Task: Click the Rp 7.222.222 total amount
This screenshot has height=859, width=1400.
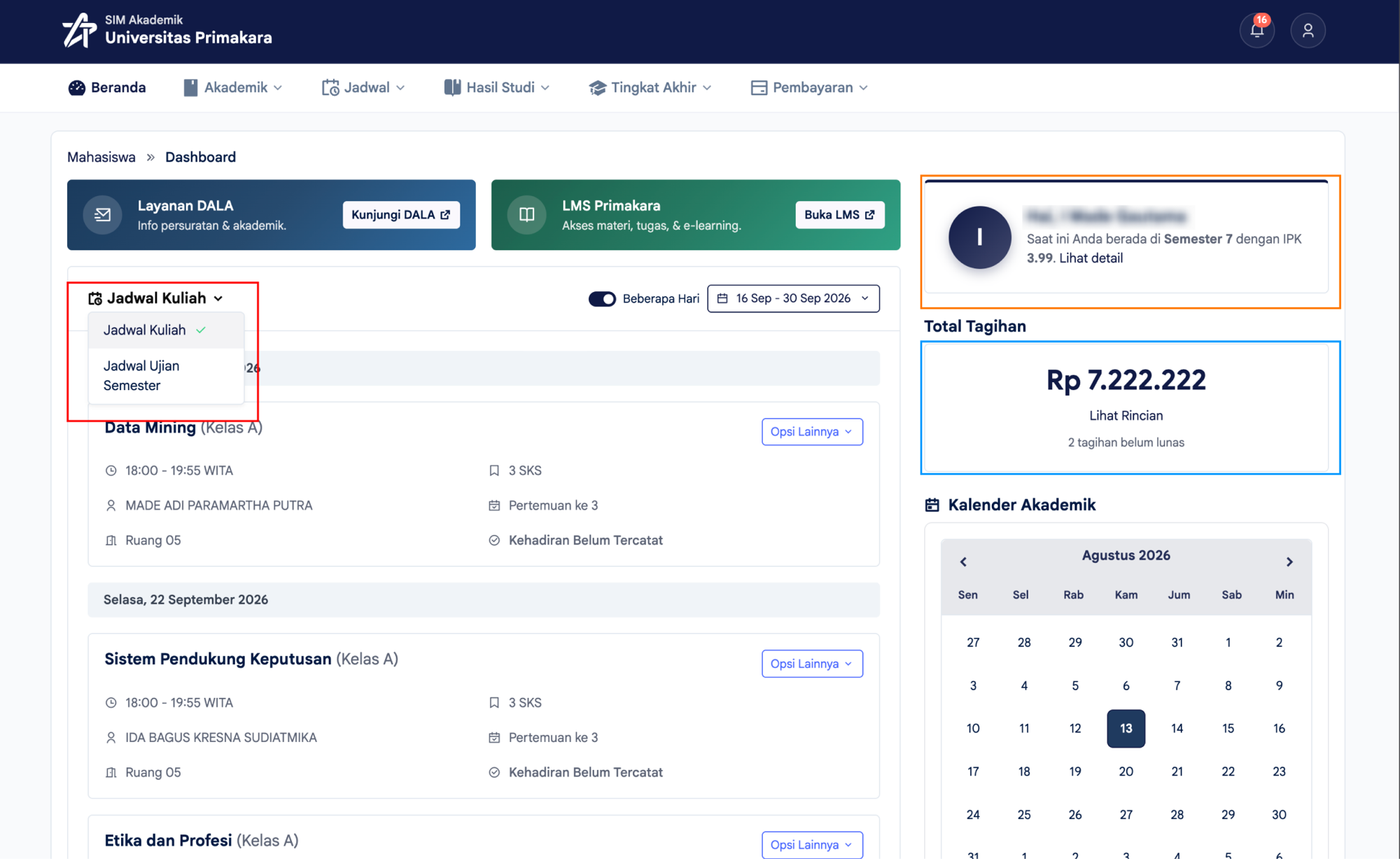Action: (1126, 380)
